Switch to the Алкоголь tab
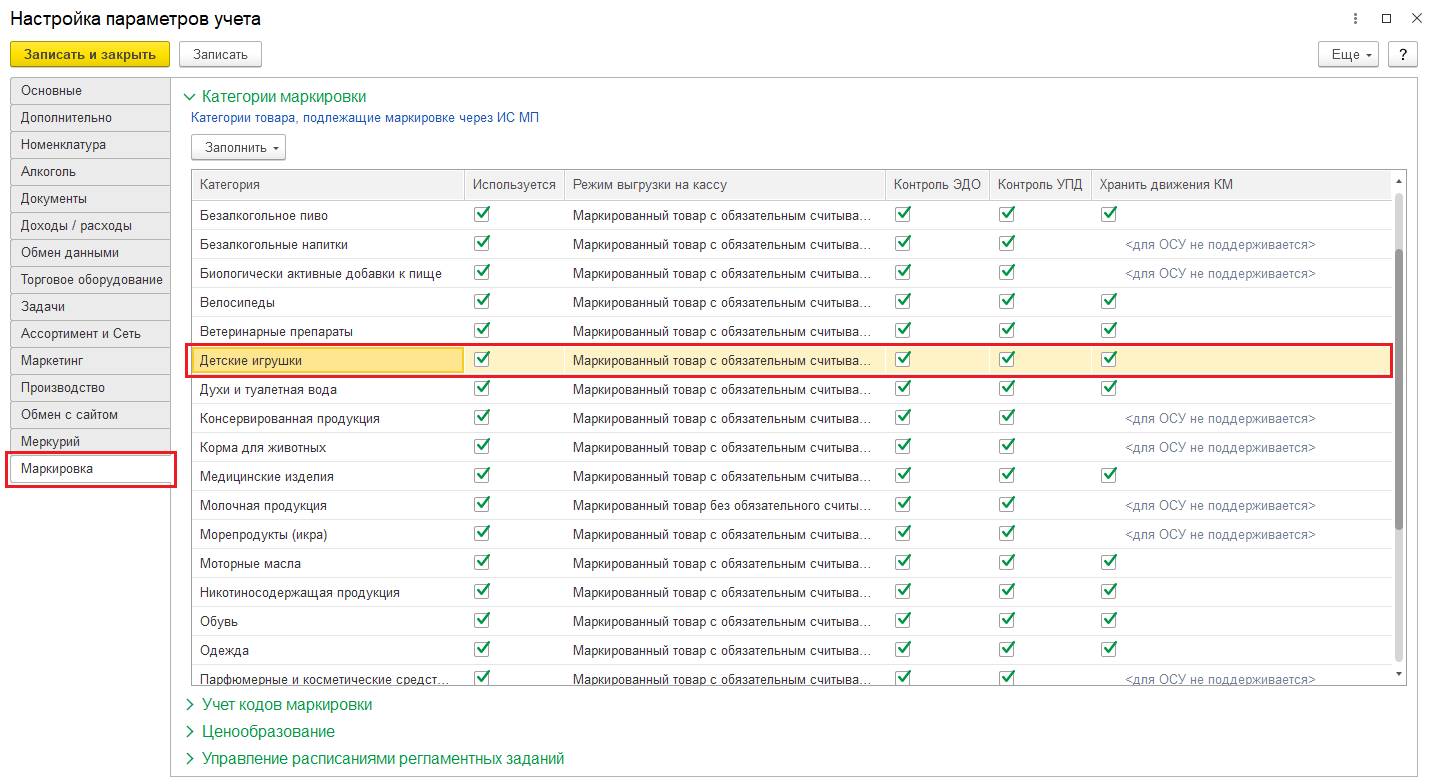The width and height of the screenshot is (1434, 784). click(90, 172)
